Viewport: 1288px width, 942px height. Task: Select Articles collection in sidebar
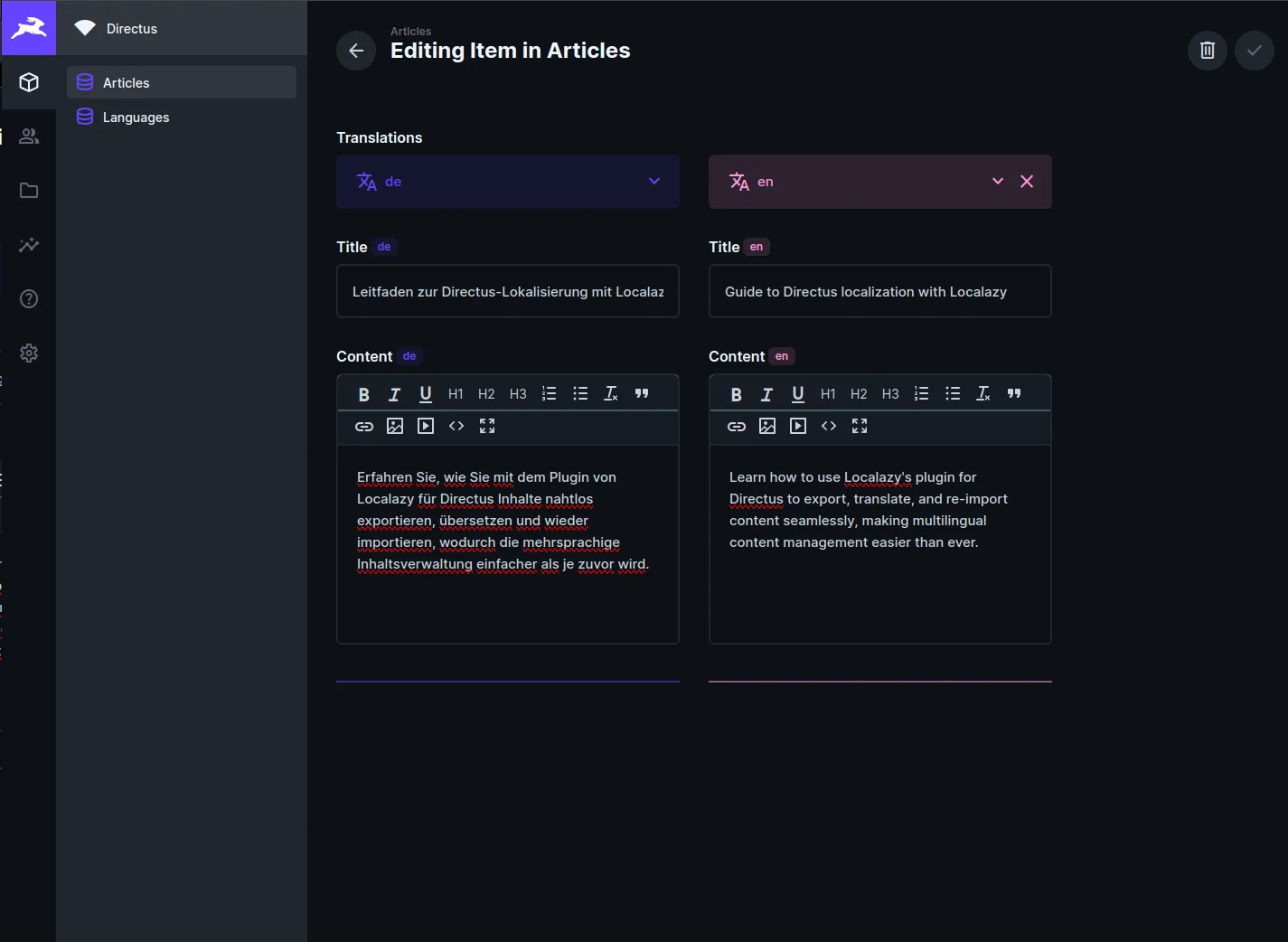(182, 82)
